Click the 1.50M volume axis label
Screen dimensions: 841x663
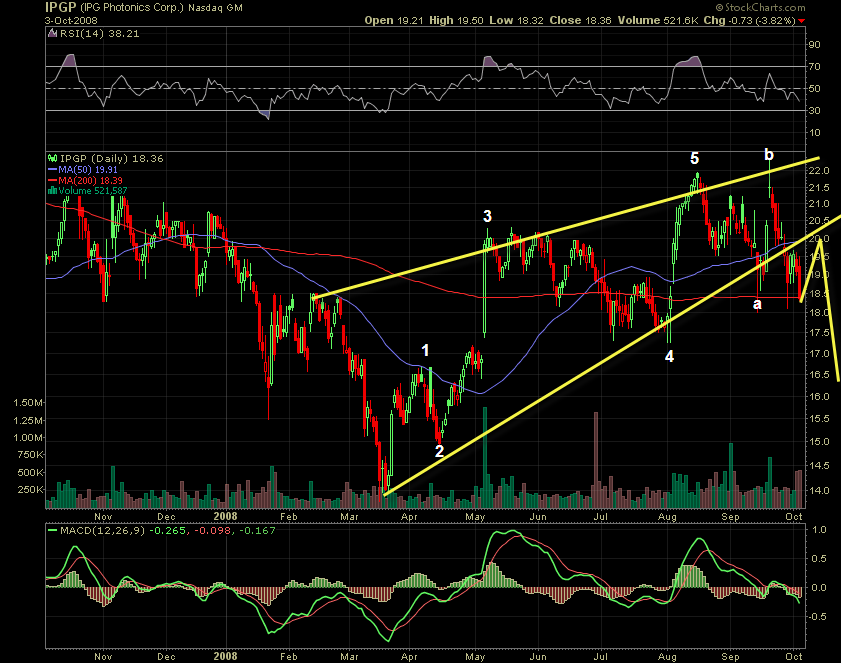[x=28, y=403]
